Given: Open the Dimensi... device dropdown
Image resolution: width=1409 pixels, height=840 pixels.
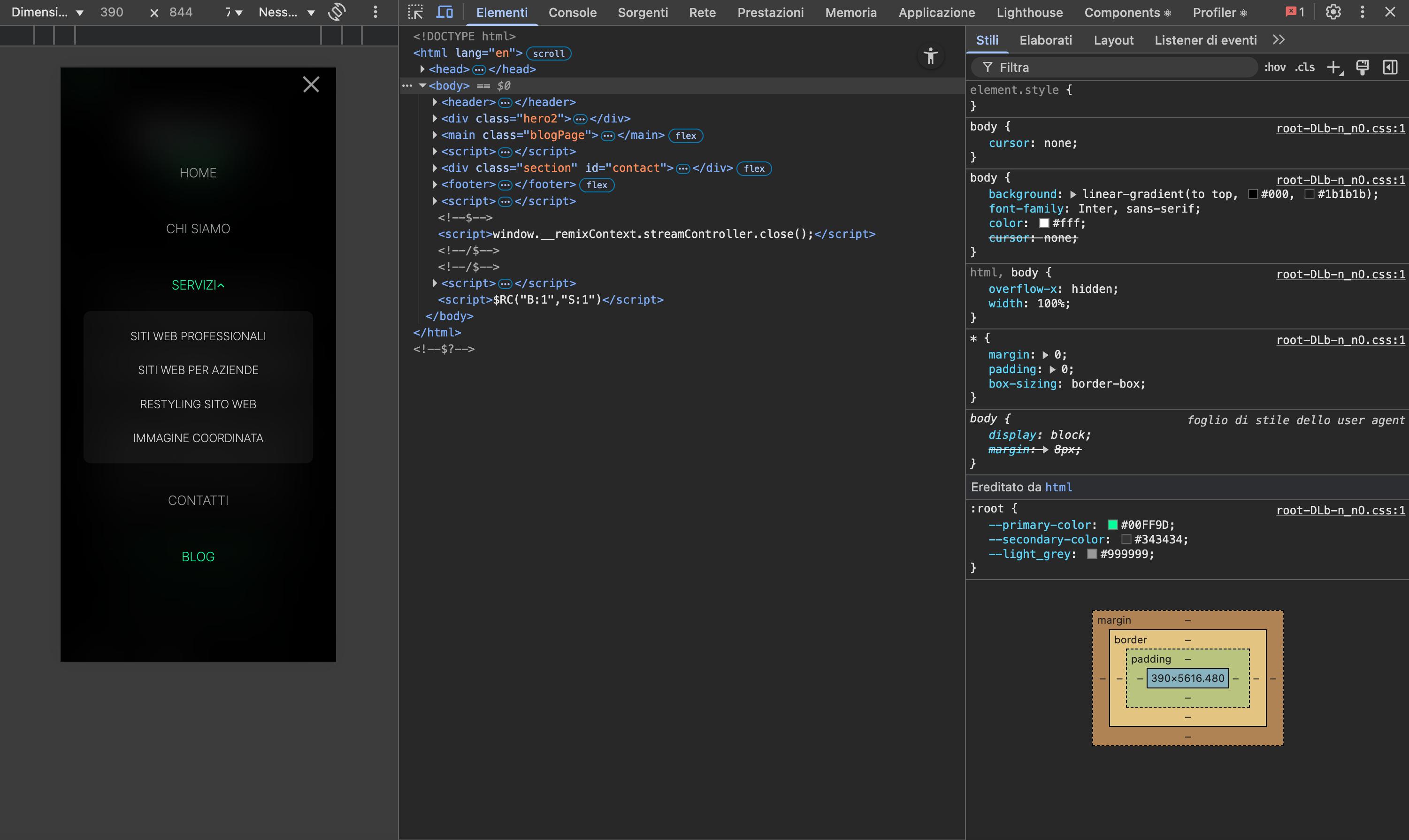Looking at the screenshot, I should click(x=47, y=13).
